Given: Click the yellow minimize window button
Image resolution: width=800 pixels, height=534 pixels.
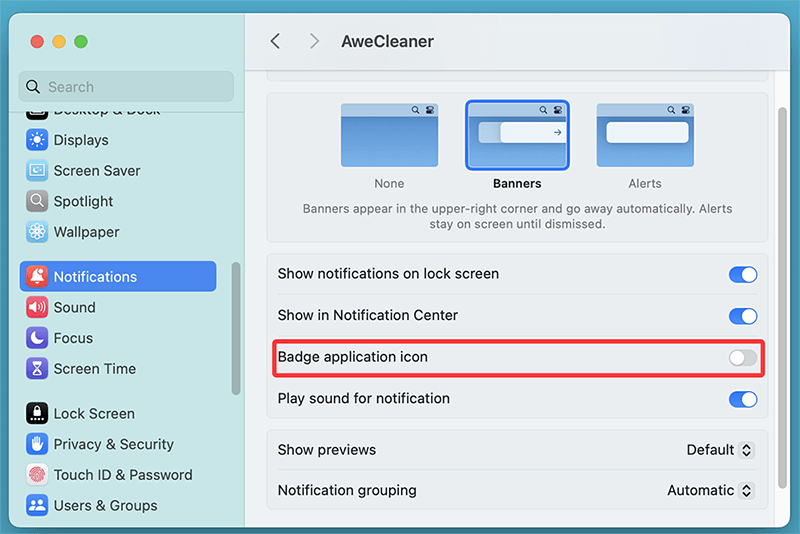Looking at the screenshot, I should (x=59, y=41).
